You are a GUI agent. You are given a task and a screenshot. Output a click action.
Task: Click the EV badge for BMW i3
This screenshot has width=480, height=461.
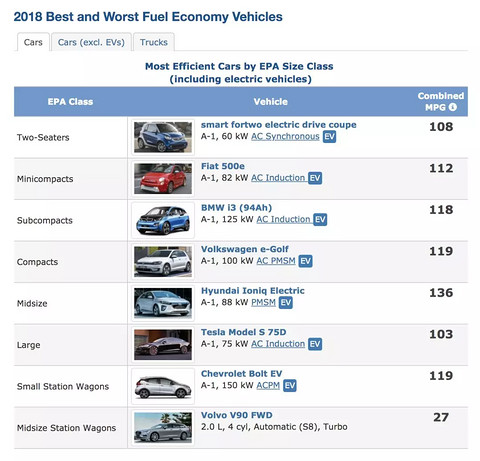pos(320,219)
